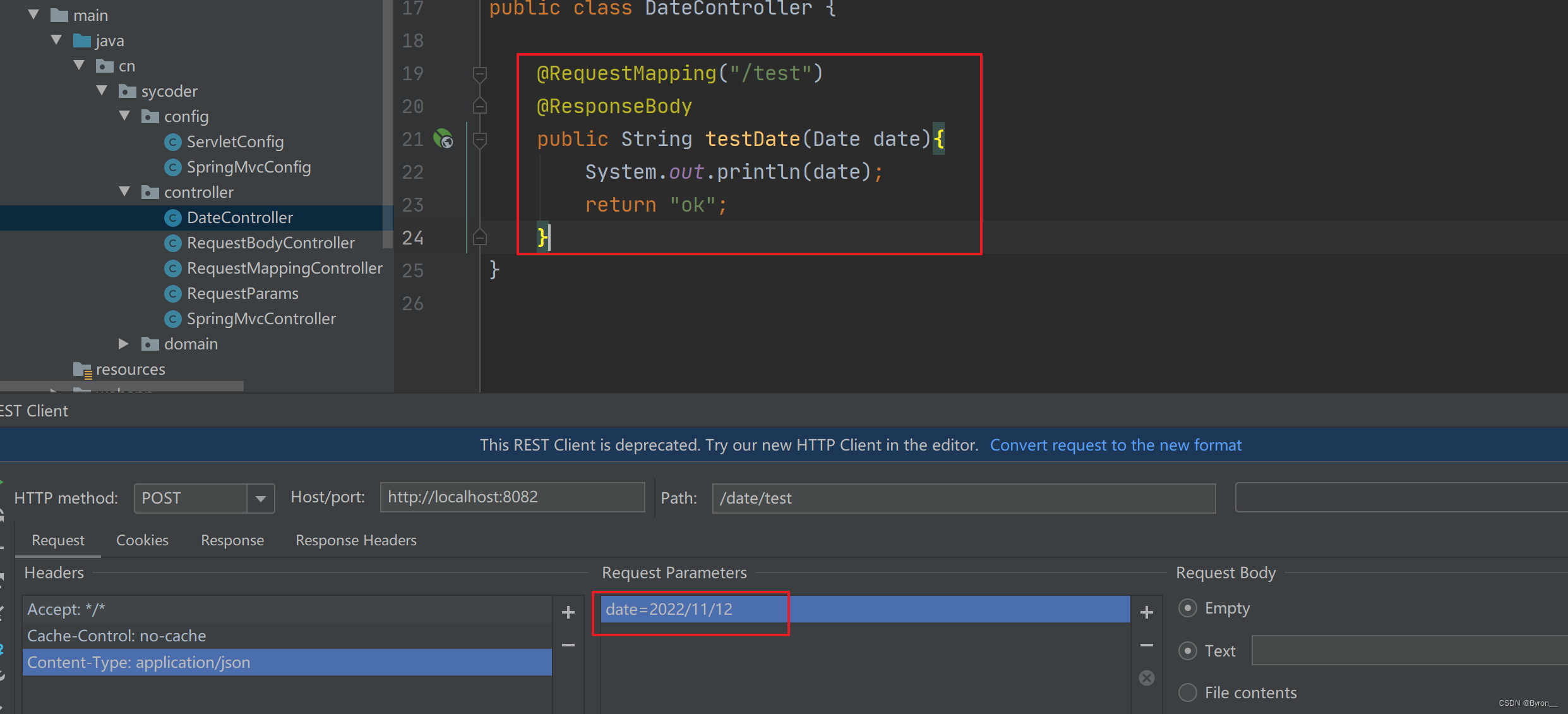Click the main folder icon

59,15
